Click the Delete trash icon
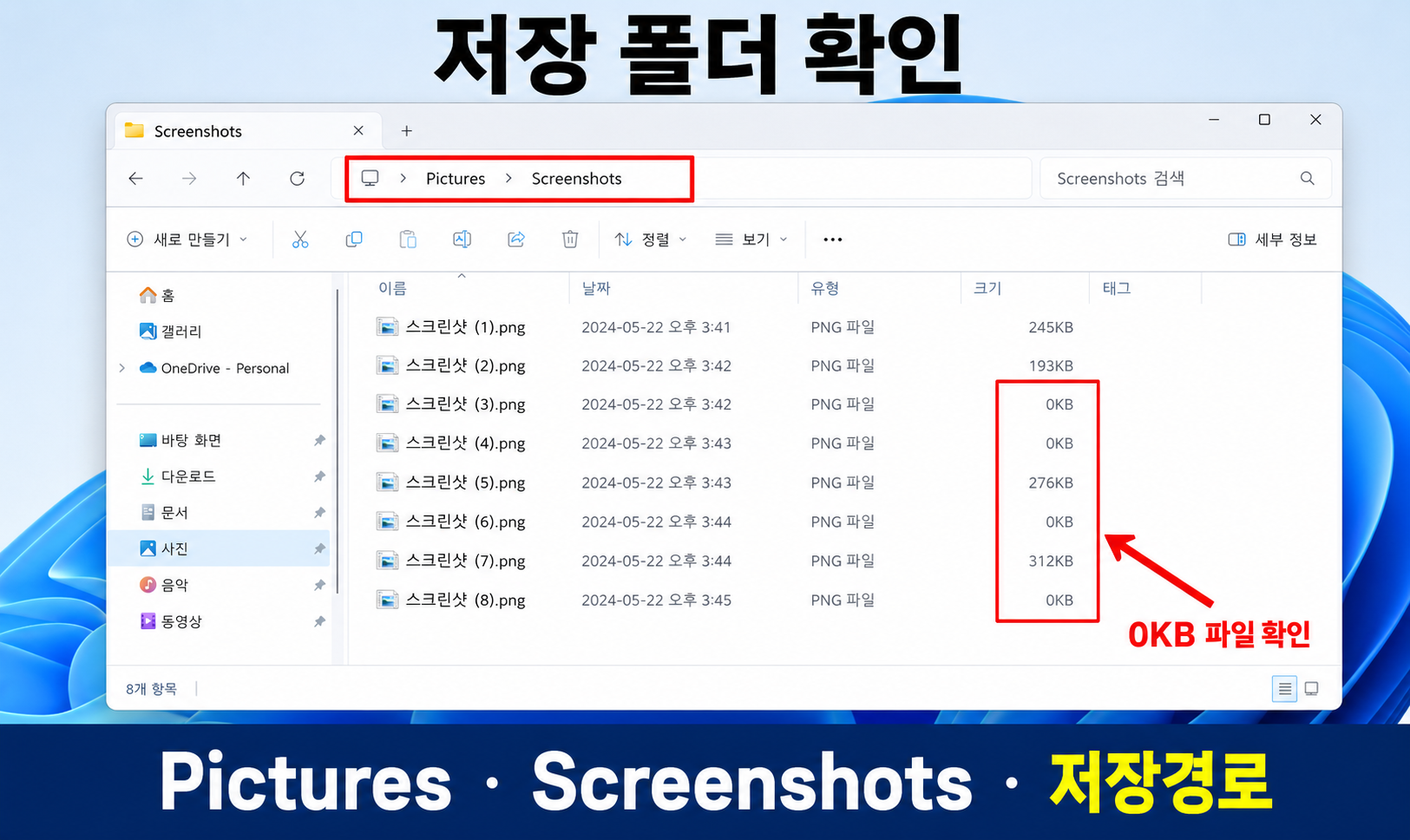This screenshot has width=1410, height=840. click(570, 240)
